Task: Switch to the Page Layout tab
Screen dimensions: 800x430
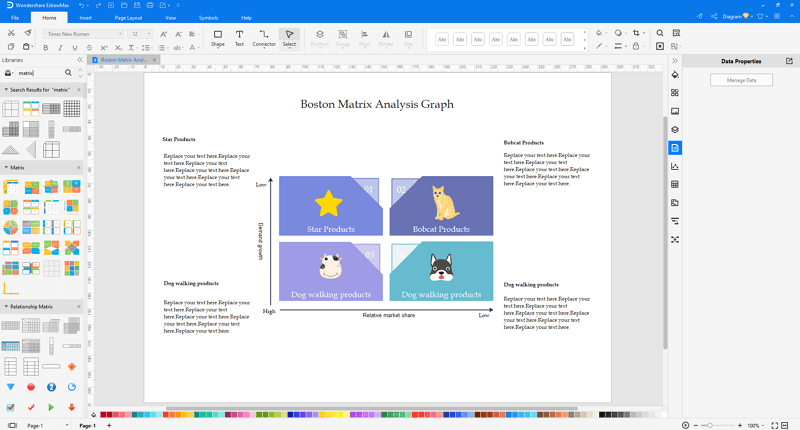Action: click(128, 18)
